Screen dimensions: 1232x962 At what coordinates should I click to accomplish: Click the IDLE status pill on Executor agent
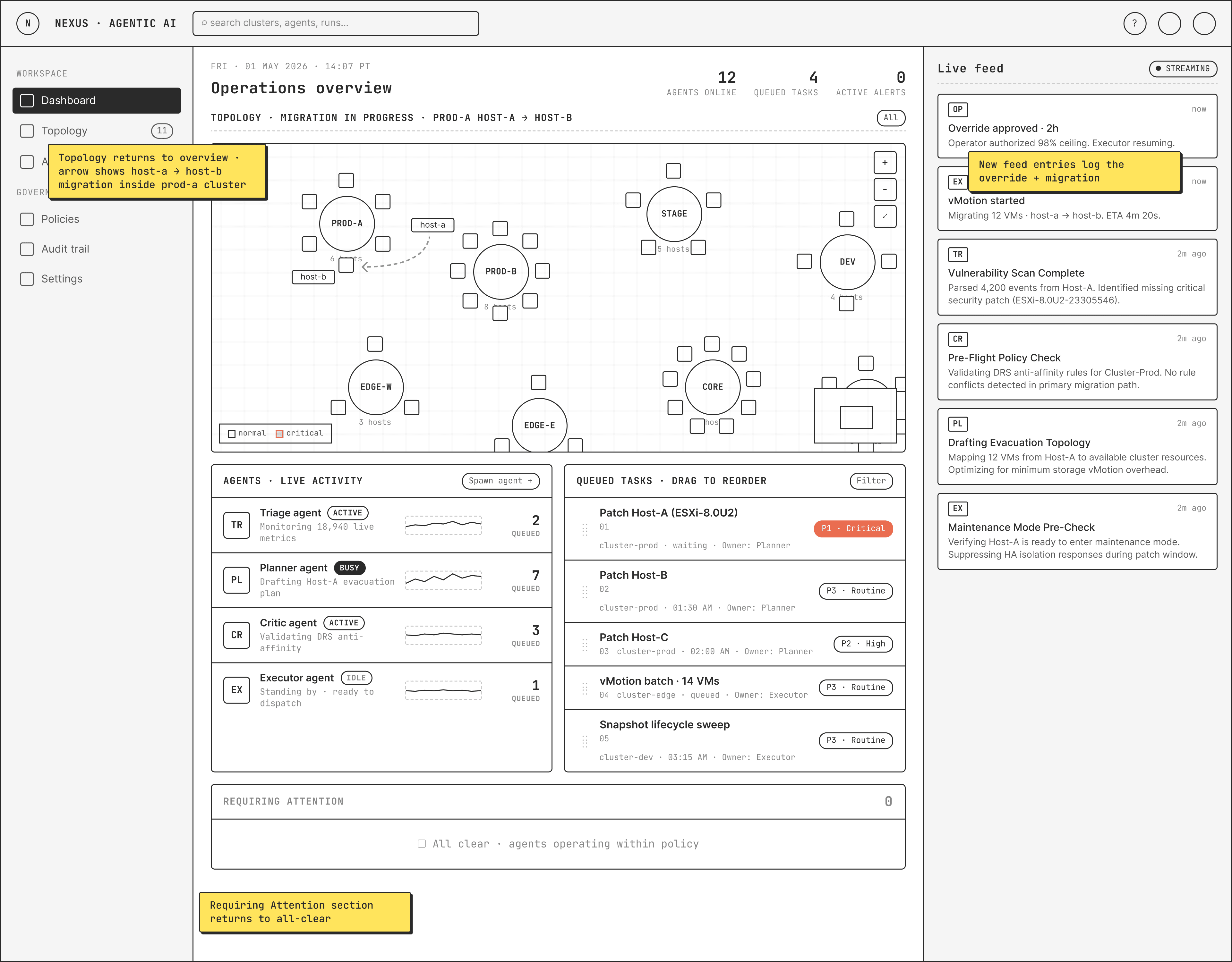[356, 678]
